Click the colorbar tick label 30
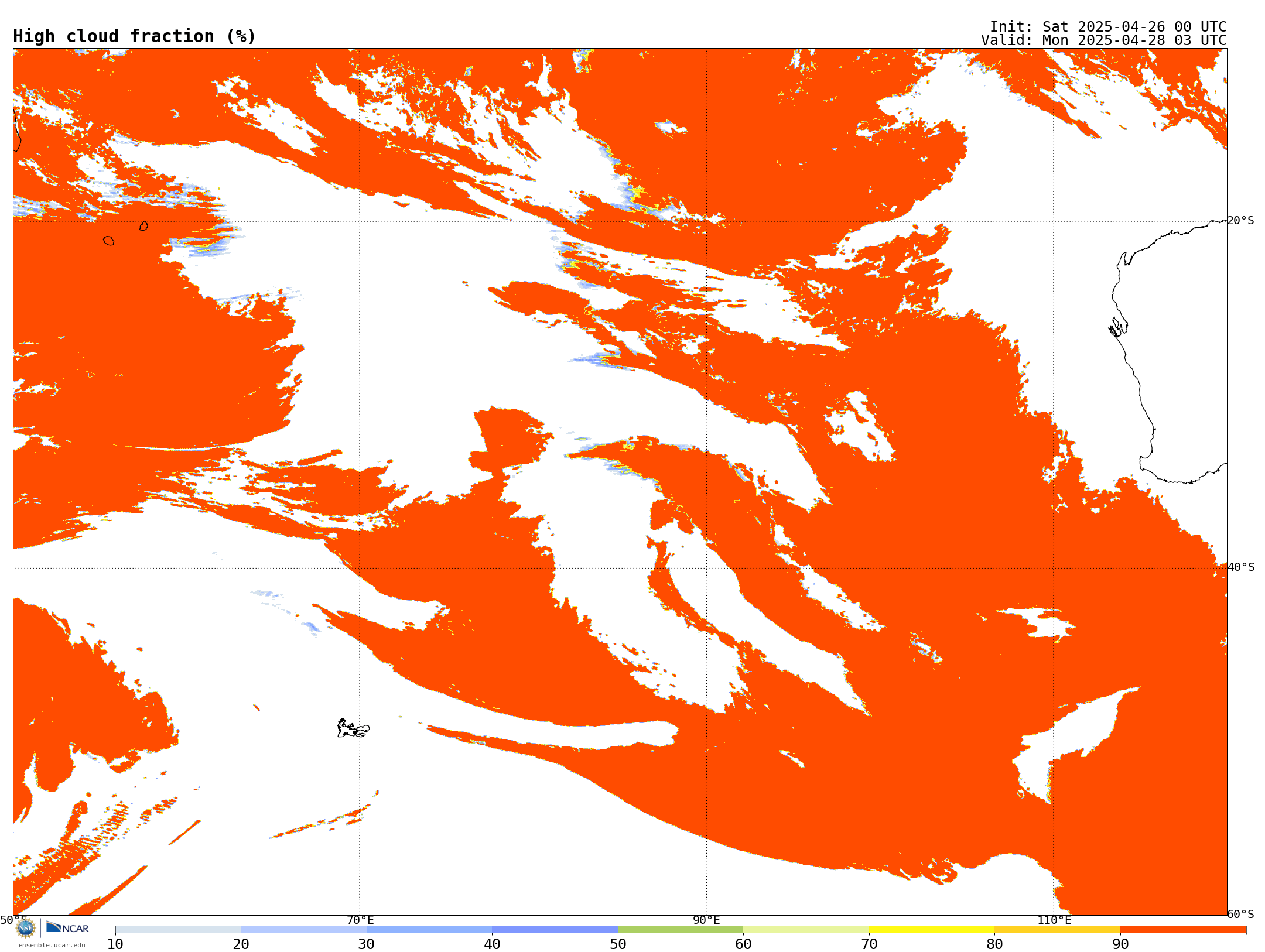The width and height of the screenshot is (1265, 952). 367,944
